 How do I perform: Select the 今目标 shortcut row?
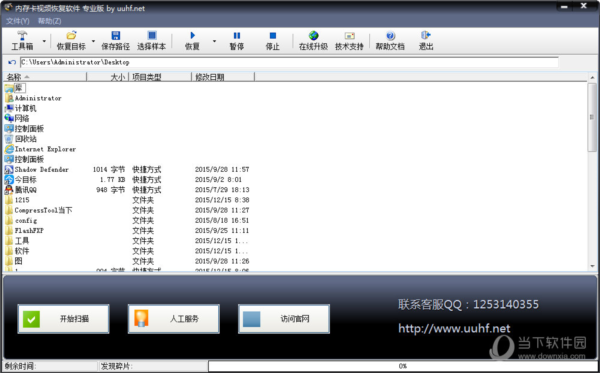point(126,180)
